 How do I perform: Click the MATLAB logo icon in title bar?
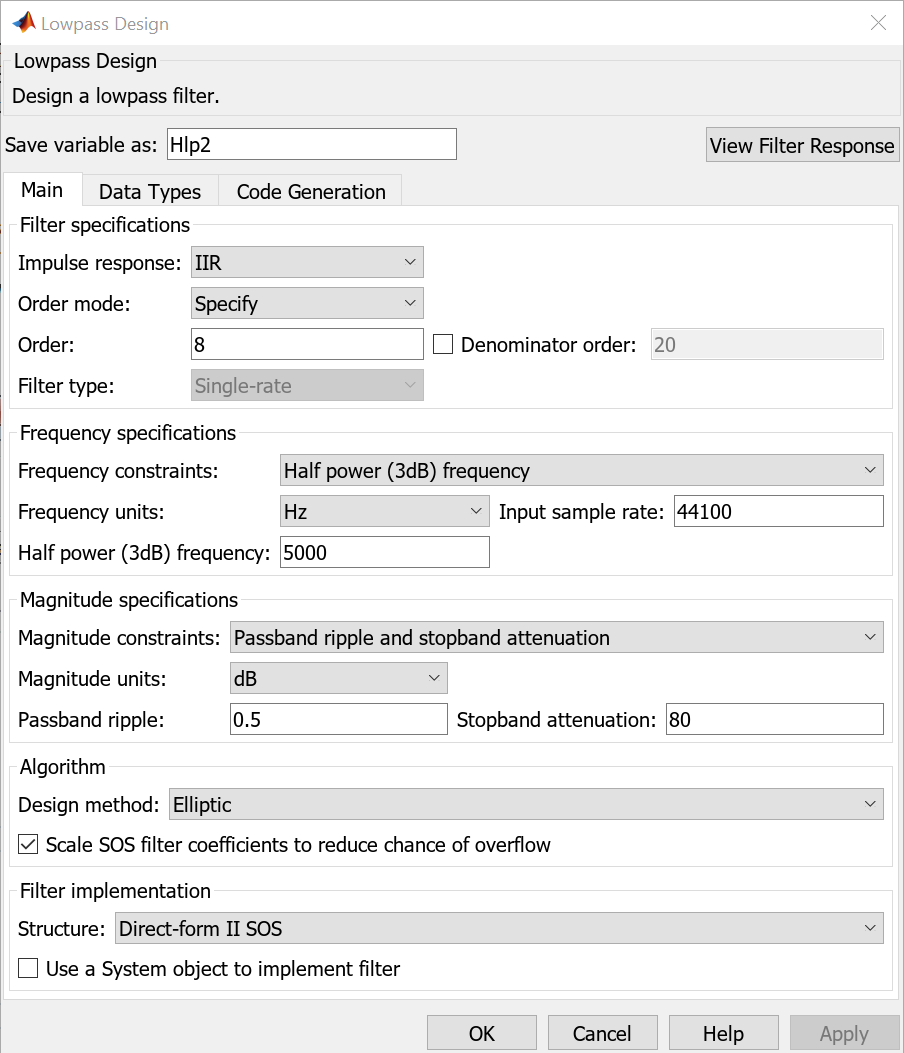tap(22, 23)
